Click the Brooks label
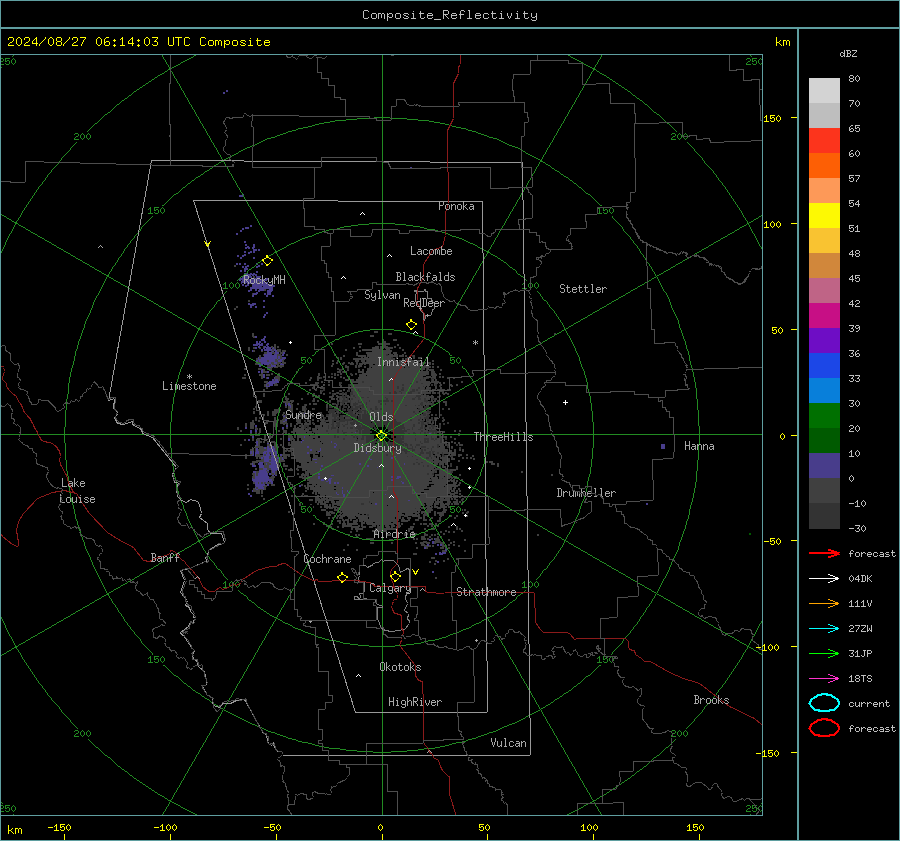The width and height of the screenshot is (900, 841). tap(711, 700)
